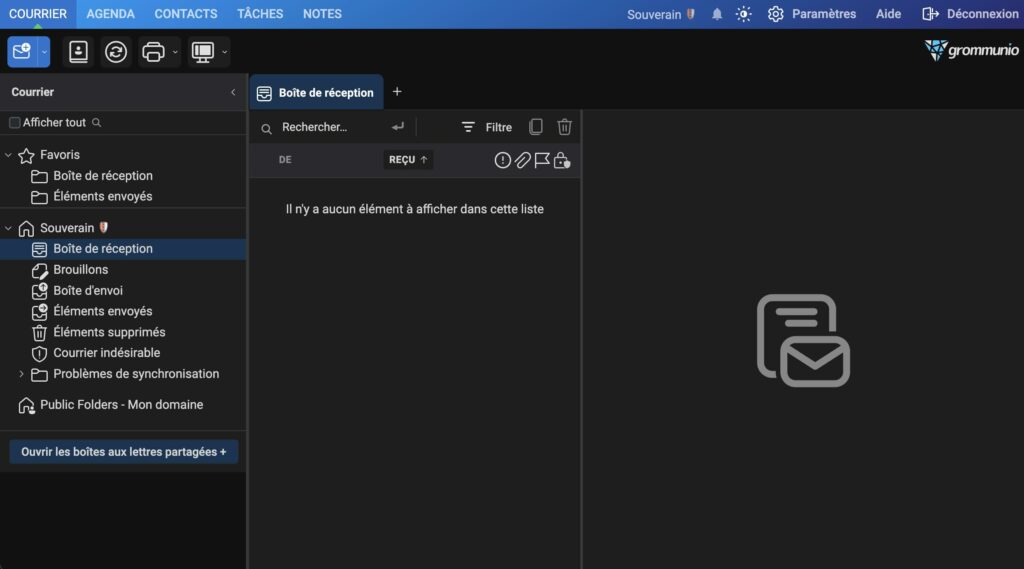Click the Public Folders home icon

(x=26, y=406)
